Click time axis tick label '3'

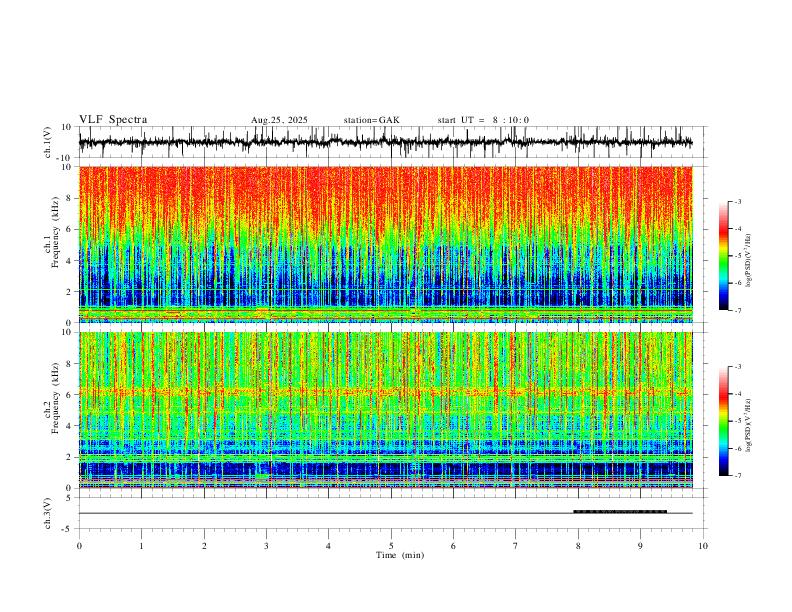pos(266,546)
